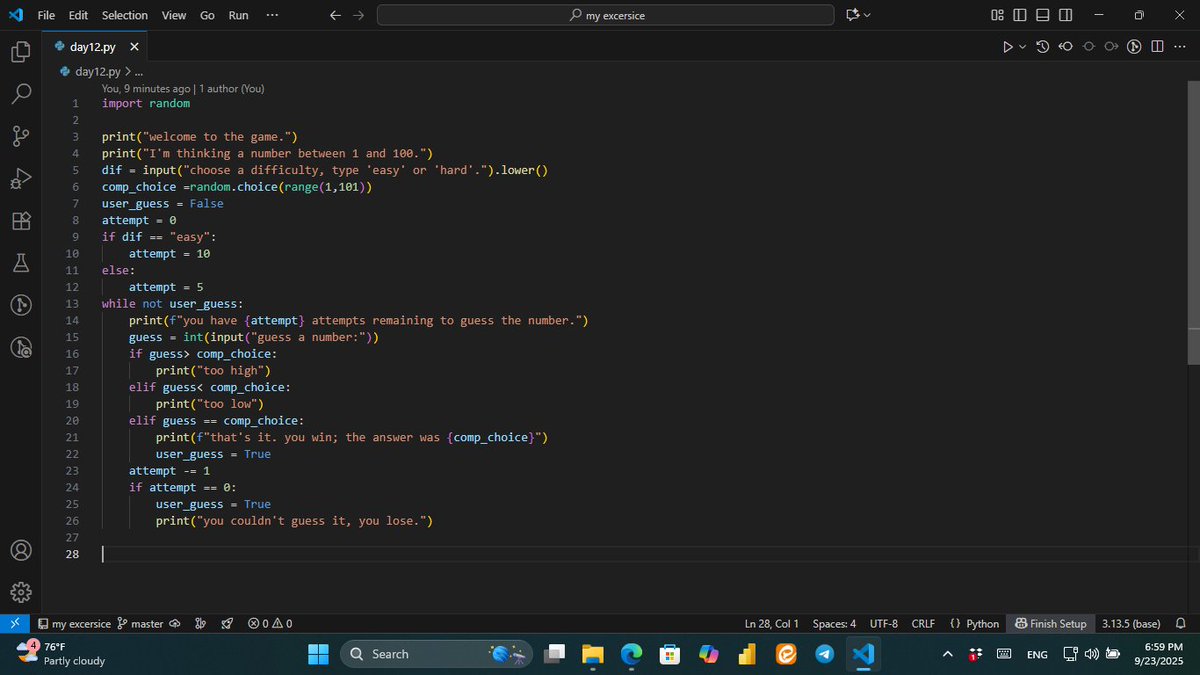1200x675 pixels.
Task: Open the Run and Debug view
Action: coord(20,179)
